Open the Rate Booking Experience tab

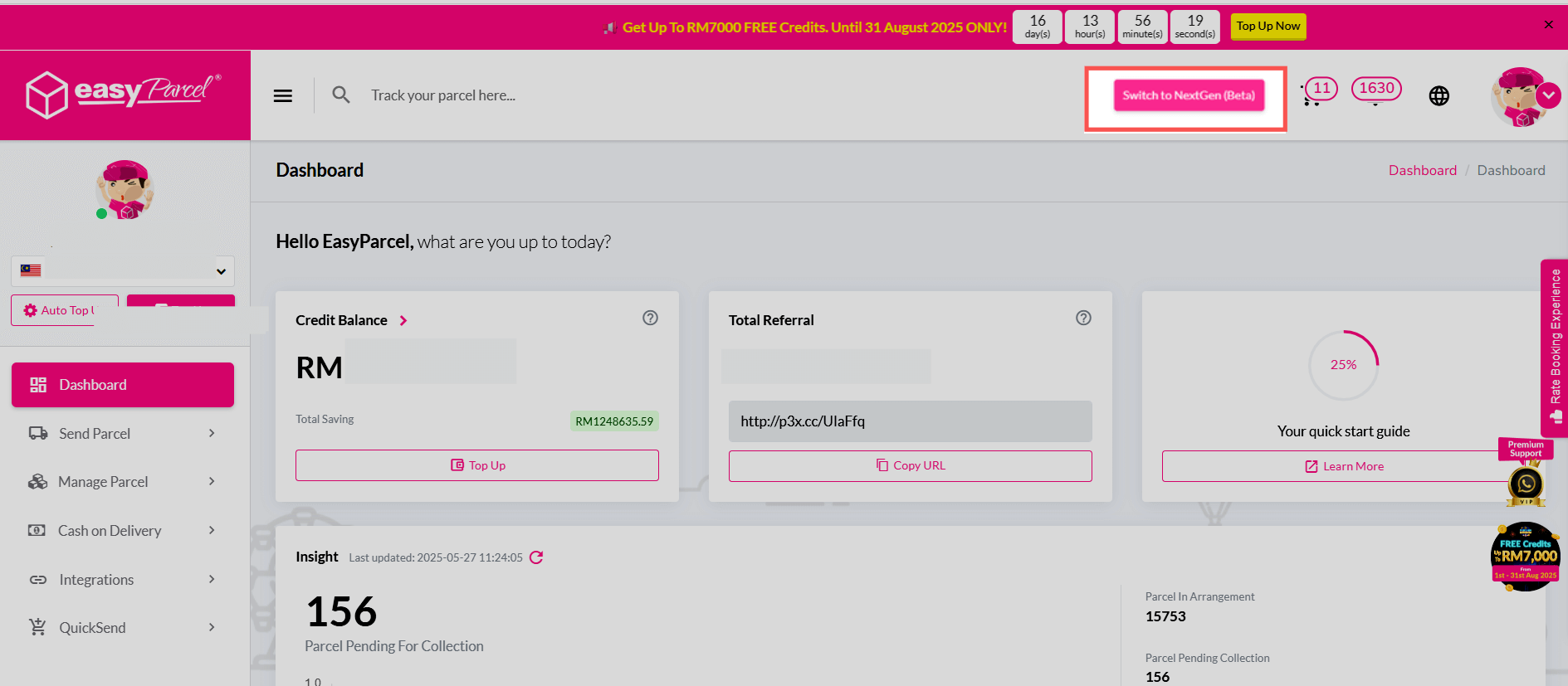[x=1554, y=348]
